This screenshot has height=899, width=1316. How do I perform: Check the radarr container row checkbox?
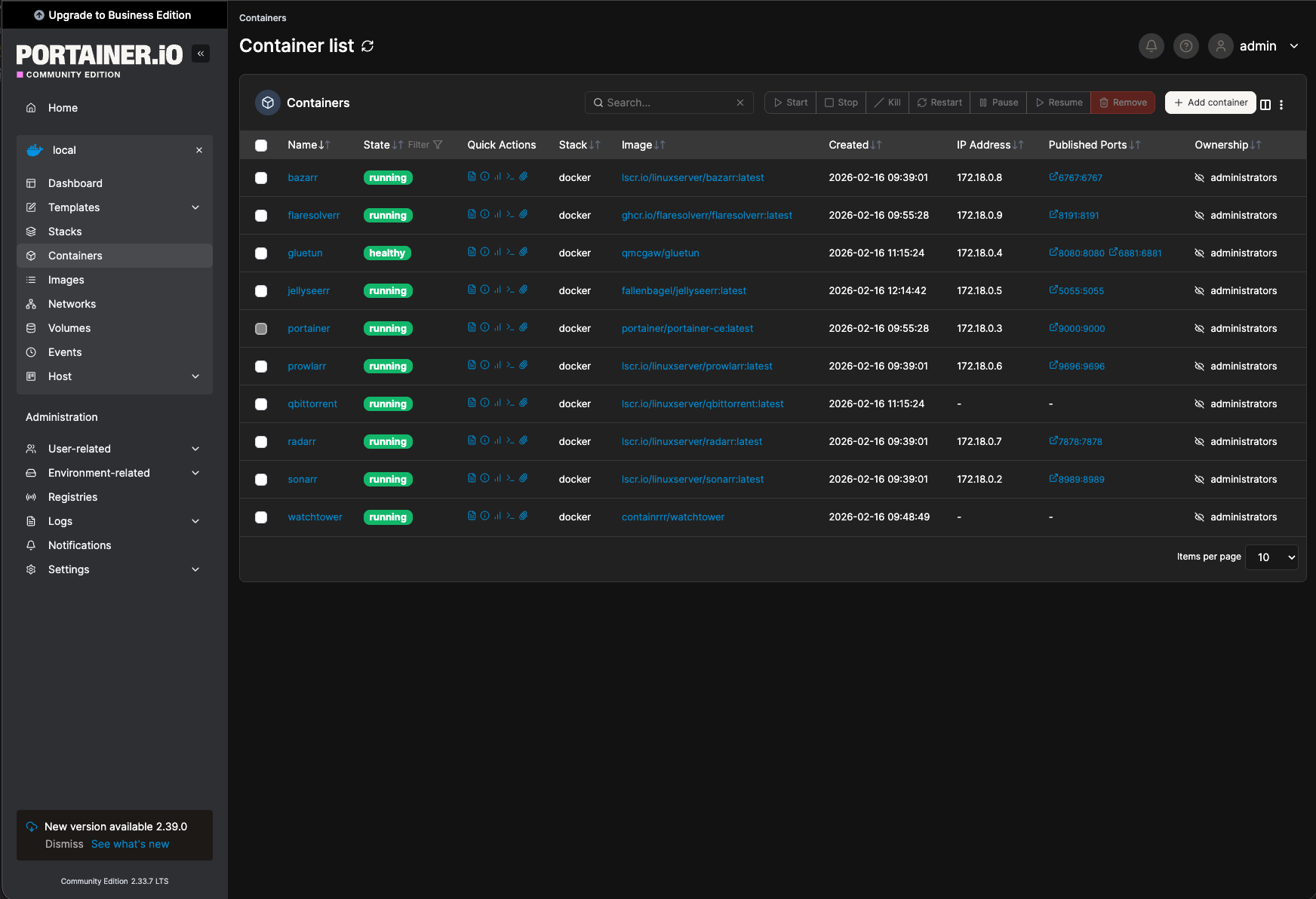click(261, 442)
